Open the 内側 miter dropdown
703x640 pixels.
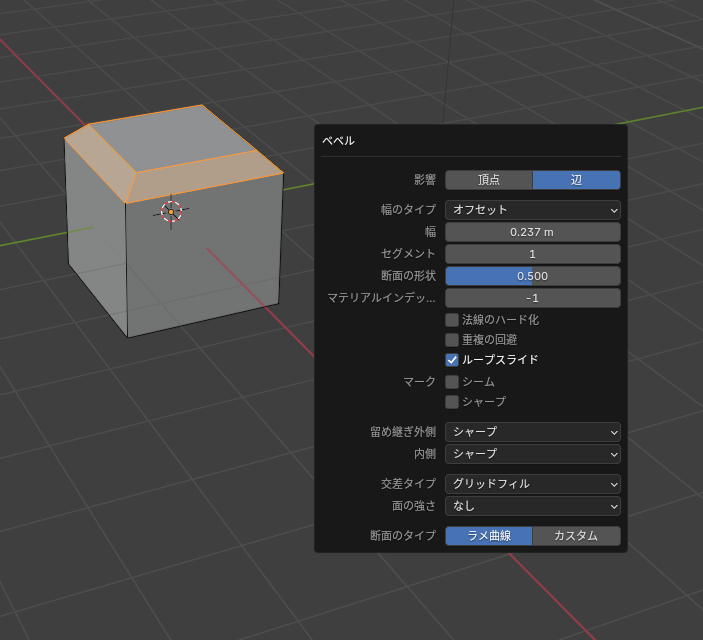[x=533, y=454]
